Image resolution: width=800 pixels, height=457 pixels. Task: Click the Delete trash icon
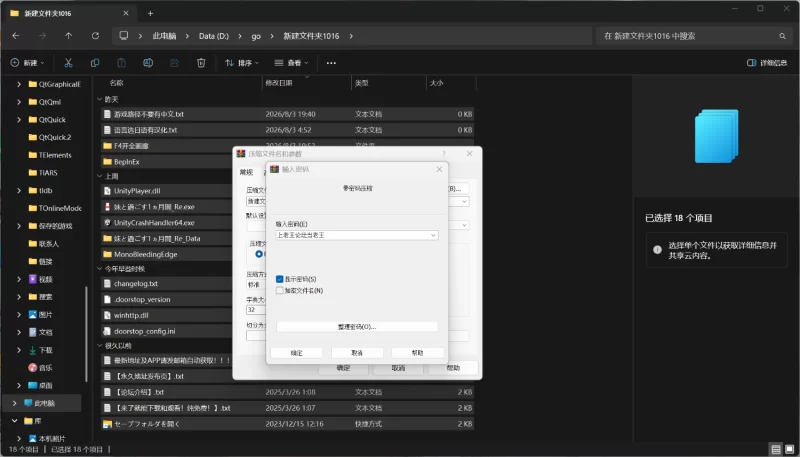201,63
